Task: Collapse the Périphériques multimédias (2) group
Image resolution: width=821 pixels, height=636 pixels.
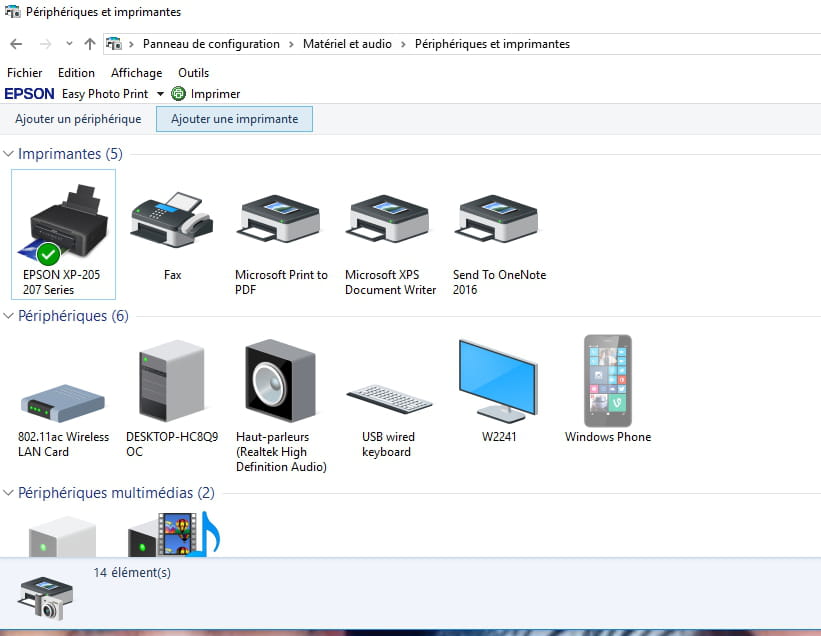Action: pos(8,493)
